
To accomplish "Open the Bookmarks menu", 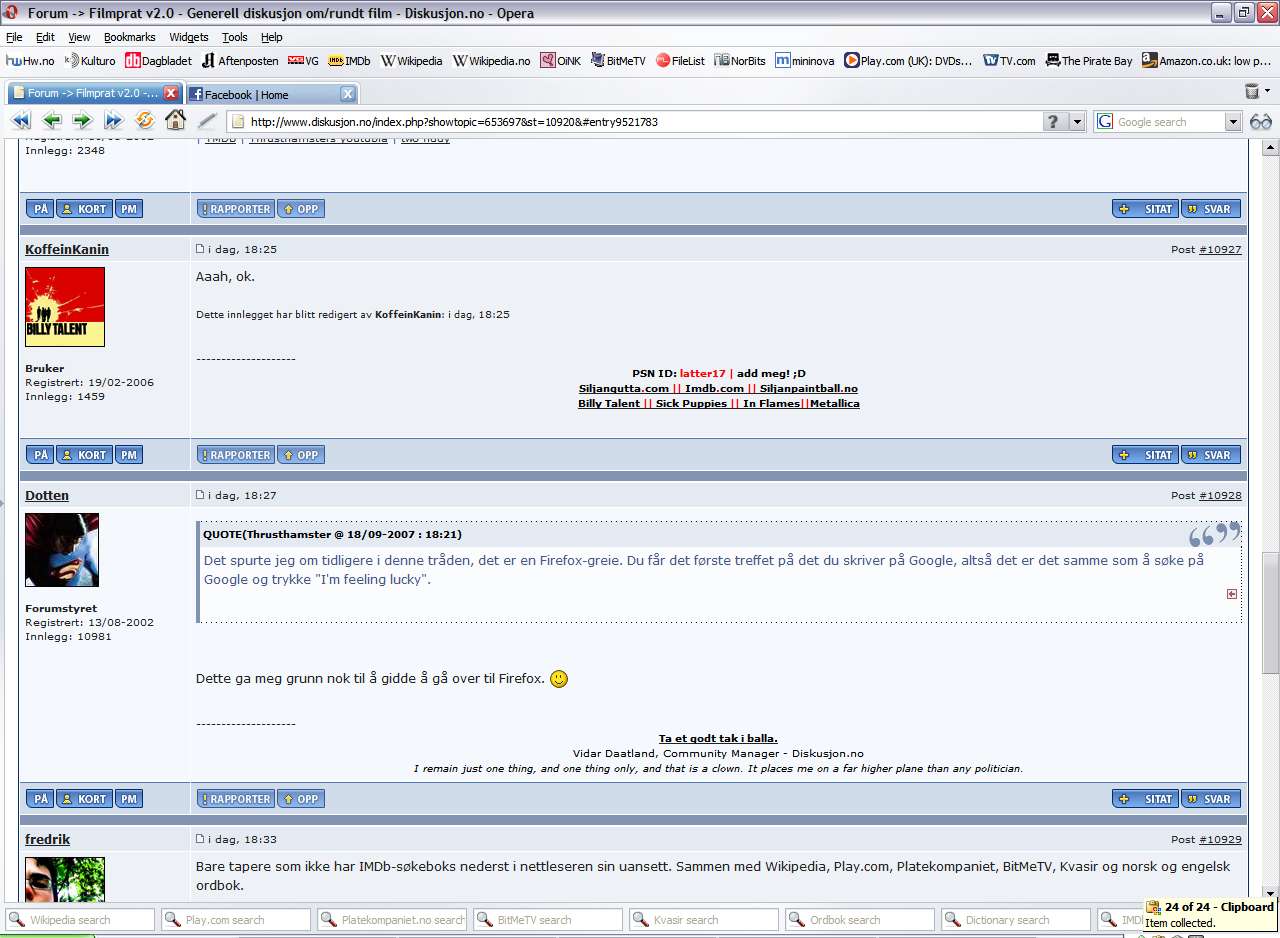I will 130,37.
